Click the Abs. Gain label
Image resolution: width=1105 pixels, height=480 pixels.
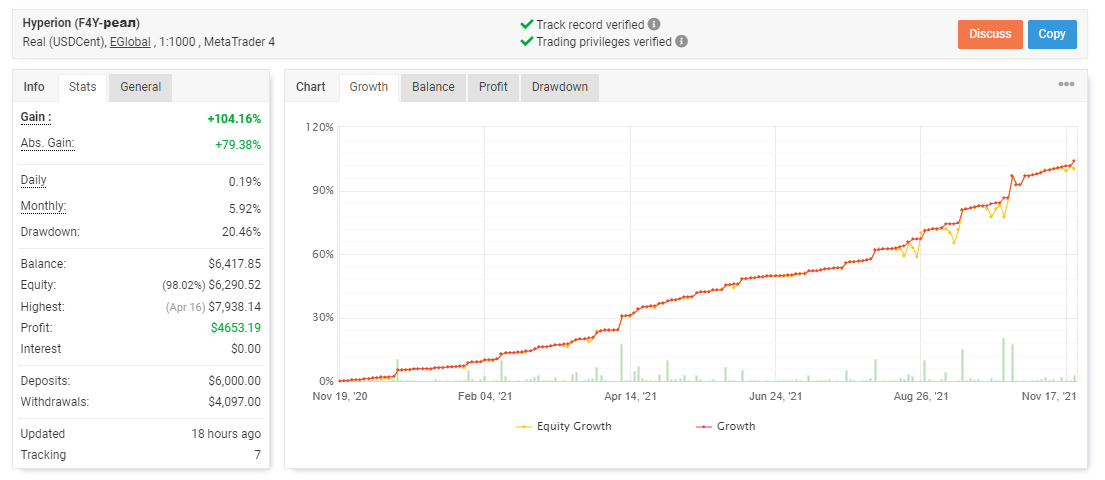point(47,144)
